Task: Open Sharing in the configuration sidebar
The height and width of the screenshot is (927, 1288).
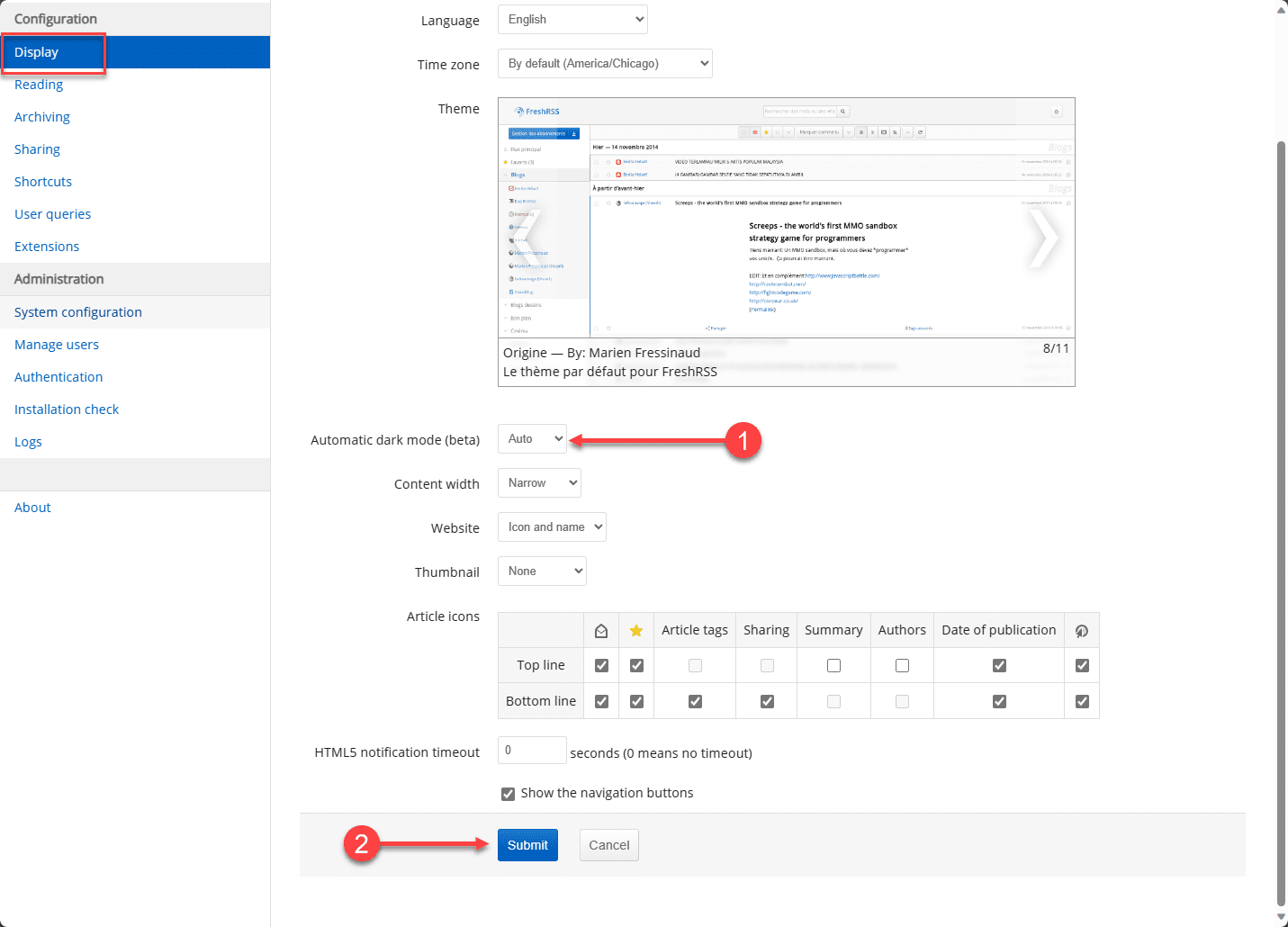Action: (37, 149)
